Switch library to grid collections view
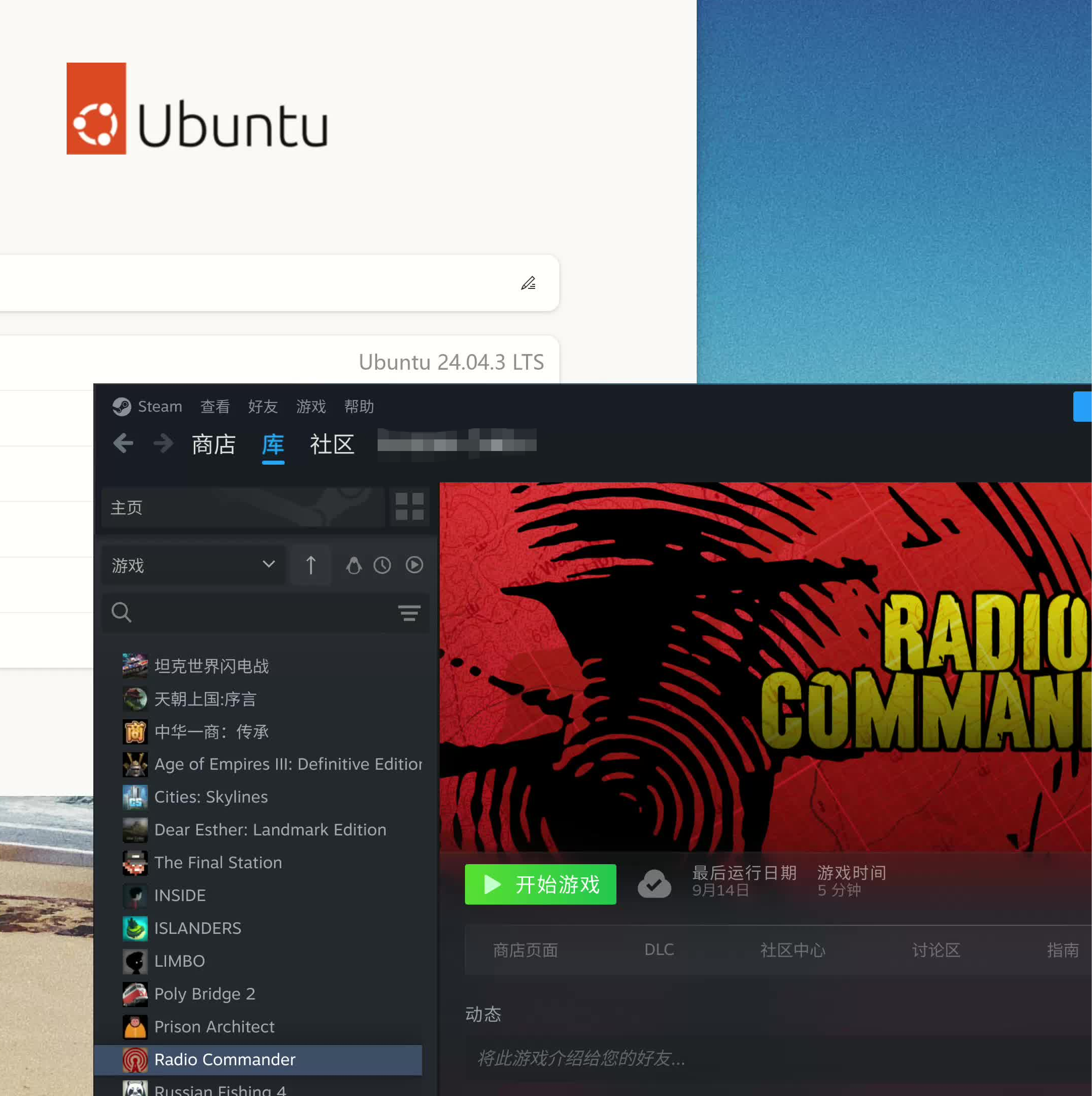The image size is (1092, 1096). point(409,507)
